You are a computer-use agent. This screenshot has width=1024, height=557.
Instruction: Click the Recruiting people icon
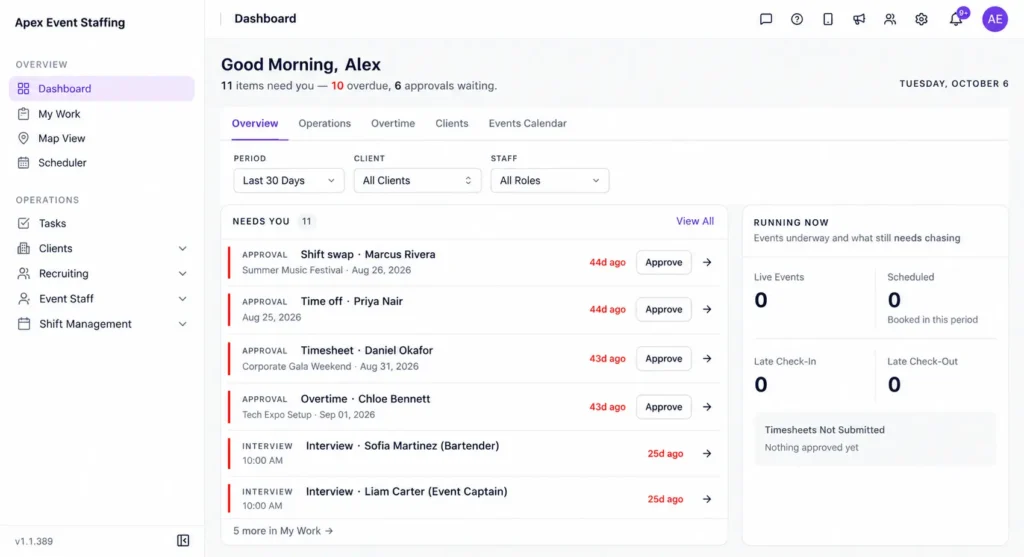24,273
